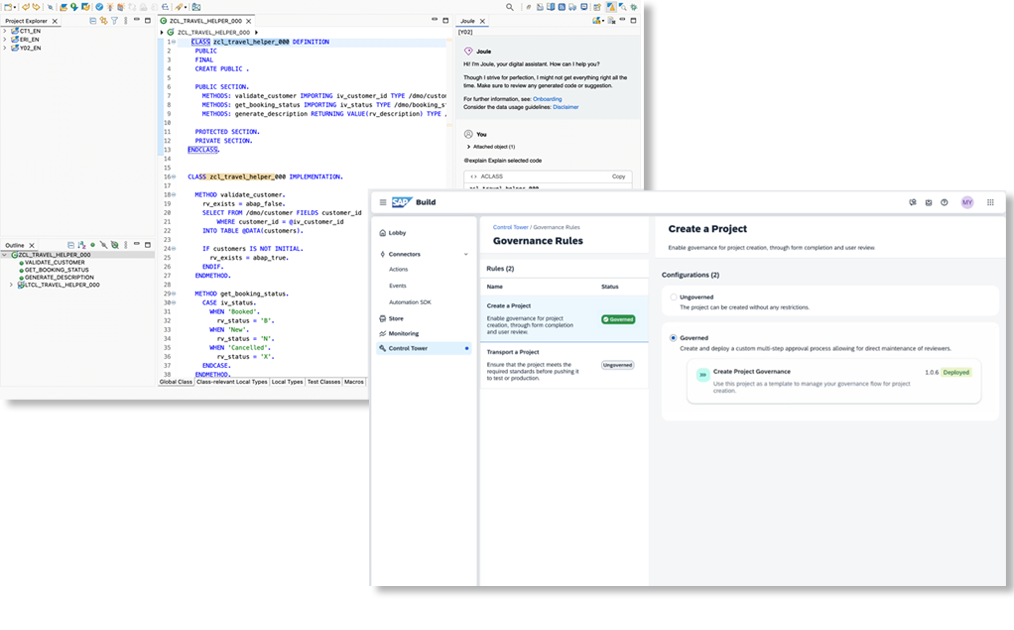Click the Joule diamond logo icon
Screen dimensions: 1014x630
(x=468, y=51)
